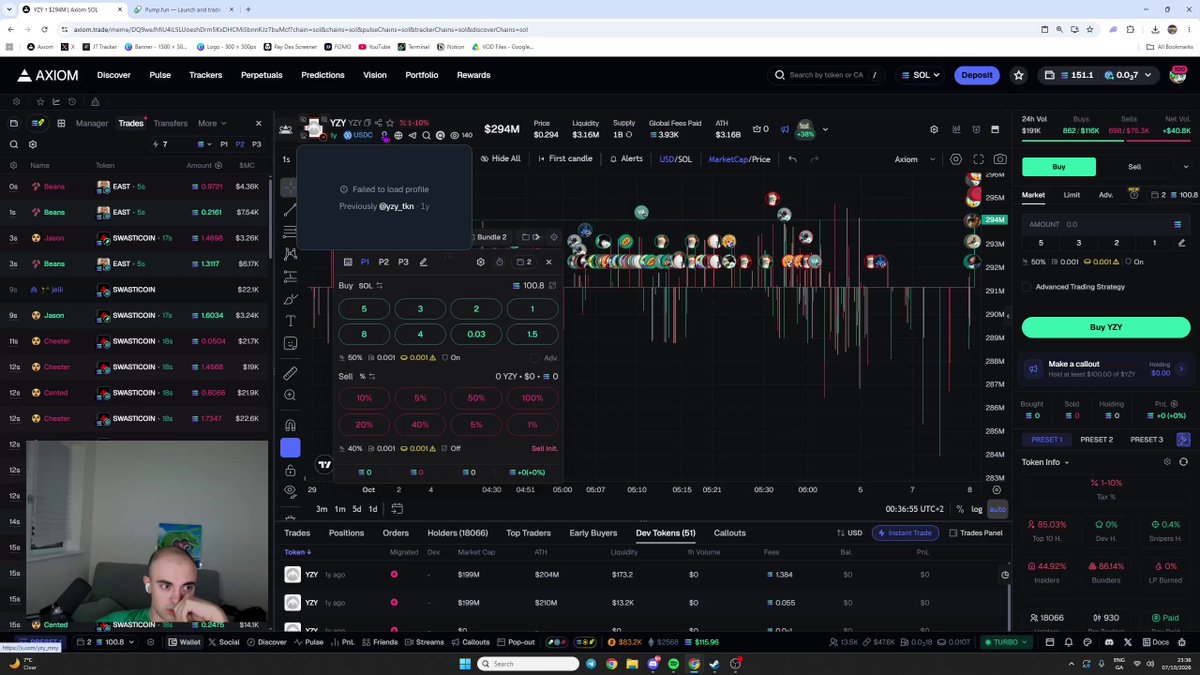Click the blue Deposit button
Viewport: 1200px width, 675px height.
[977, 75]
